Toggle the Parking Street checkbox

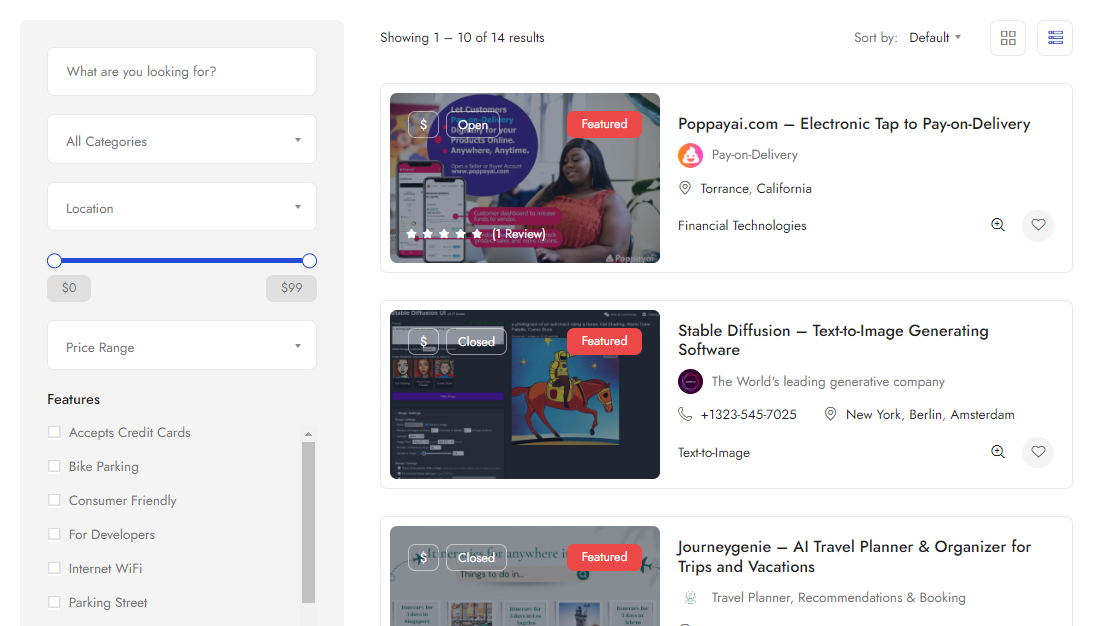(54, 602)
